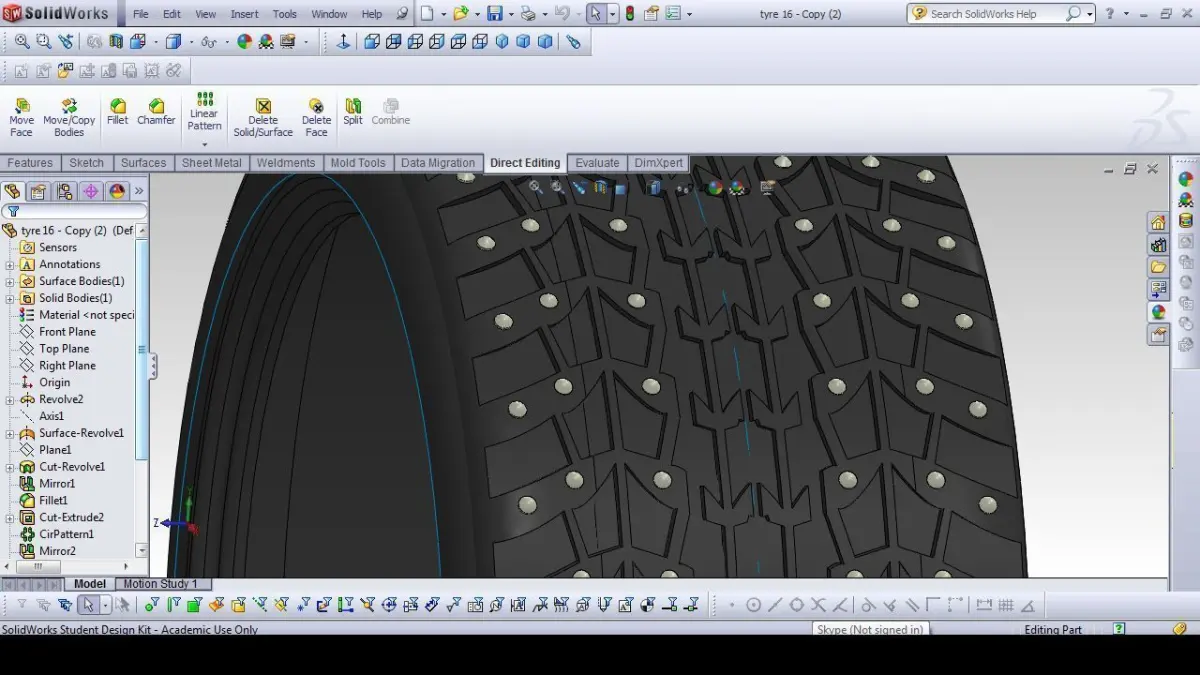Select the Model tab at bottom
The height and width of the screenshot is (675, 1200).
(90, 584)
